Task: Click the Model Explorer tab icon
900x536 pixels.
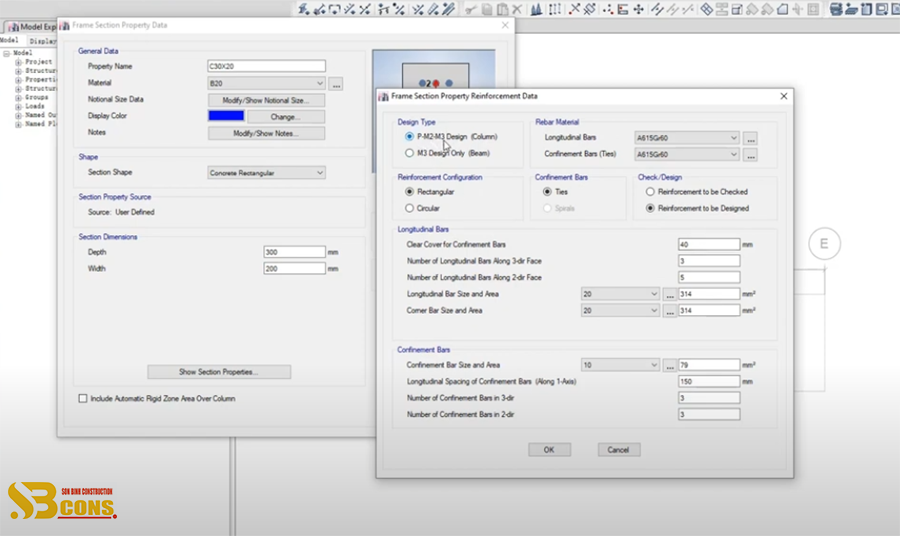Action: [x=13, y=26]
